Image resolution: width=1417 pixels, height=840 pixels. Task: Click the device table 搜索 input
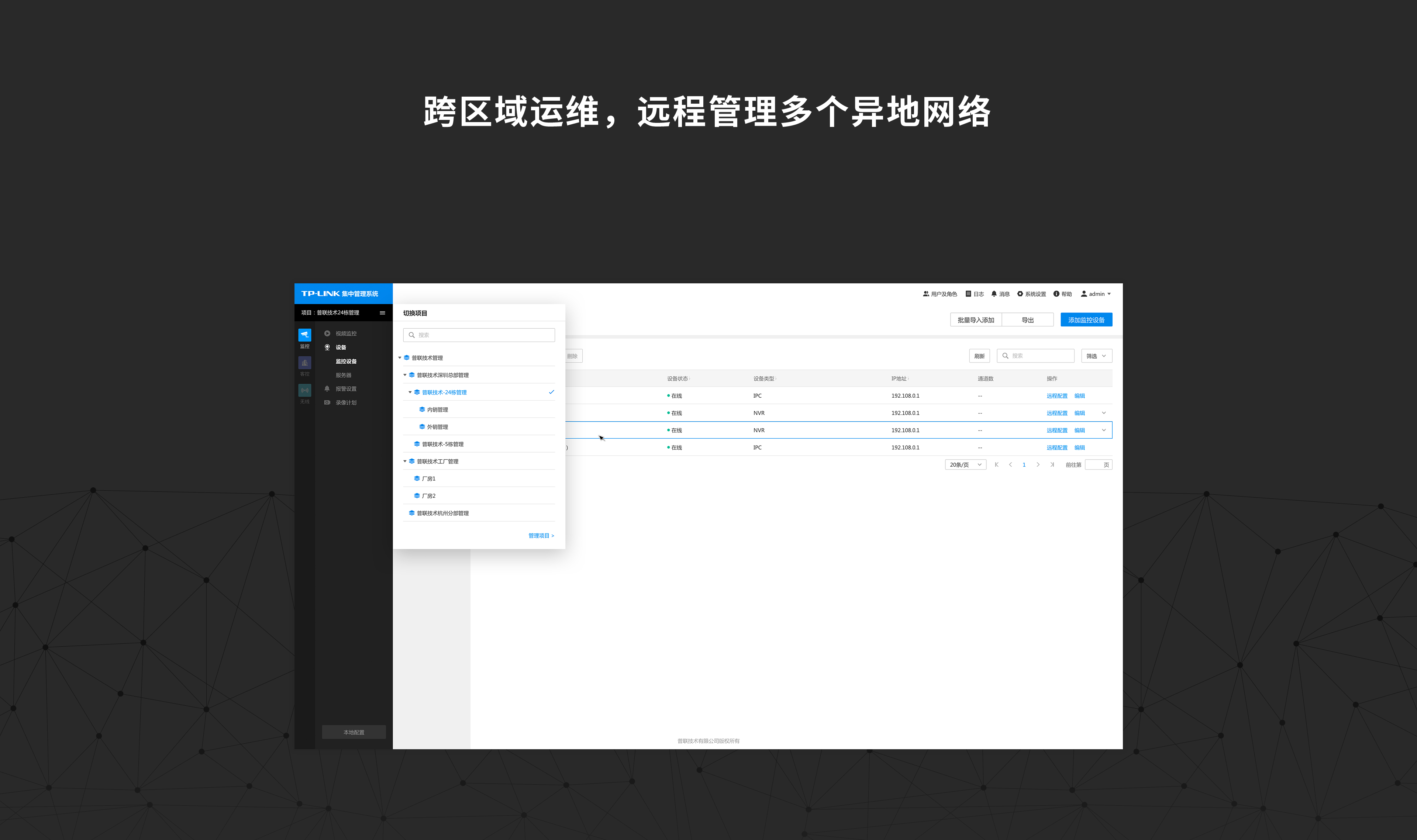1035,356
